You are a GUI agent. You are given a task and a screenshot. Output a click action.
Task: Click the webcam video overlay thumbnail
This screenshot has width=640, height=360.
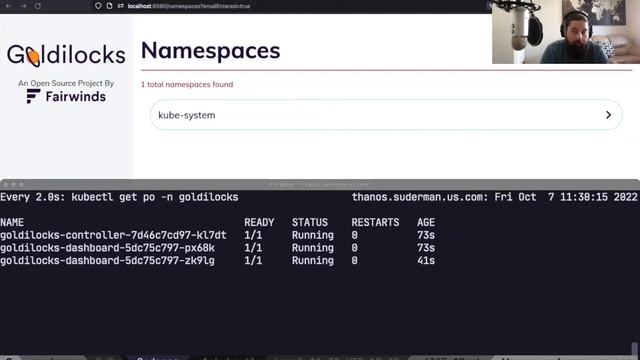tap(566, 32)
